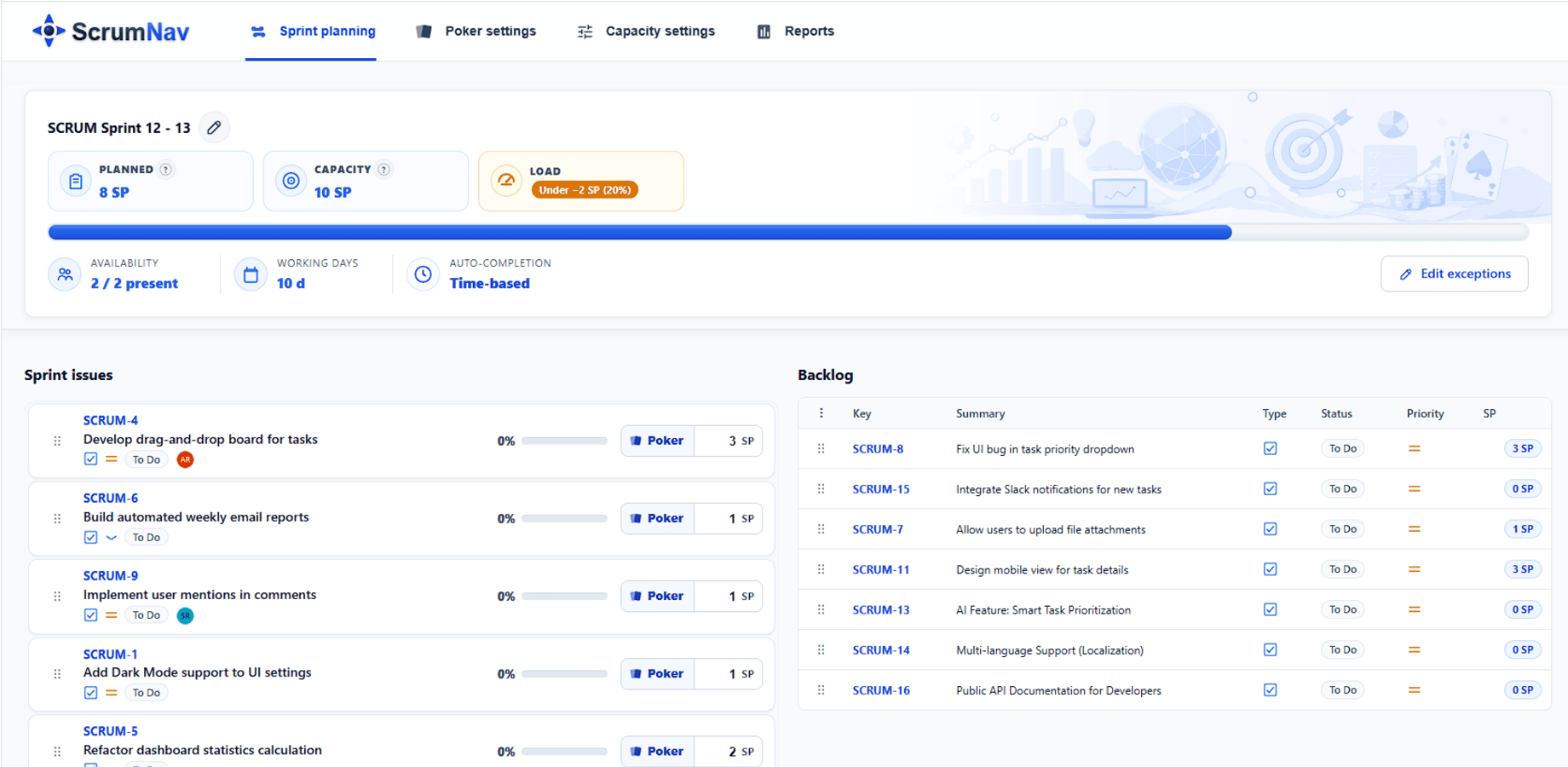This screenshot has width=1568, height=767.
Task: Open the SCRUM-1 sprint issue link
Action: coord(110,655)
